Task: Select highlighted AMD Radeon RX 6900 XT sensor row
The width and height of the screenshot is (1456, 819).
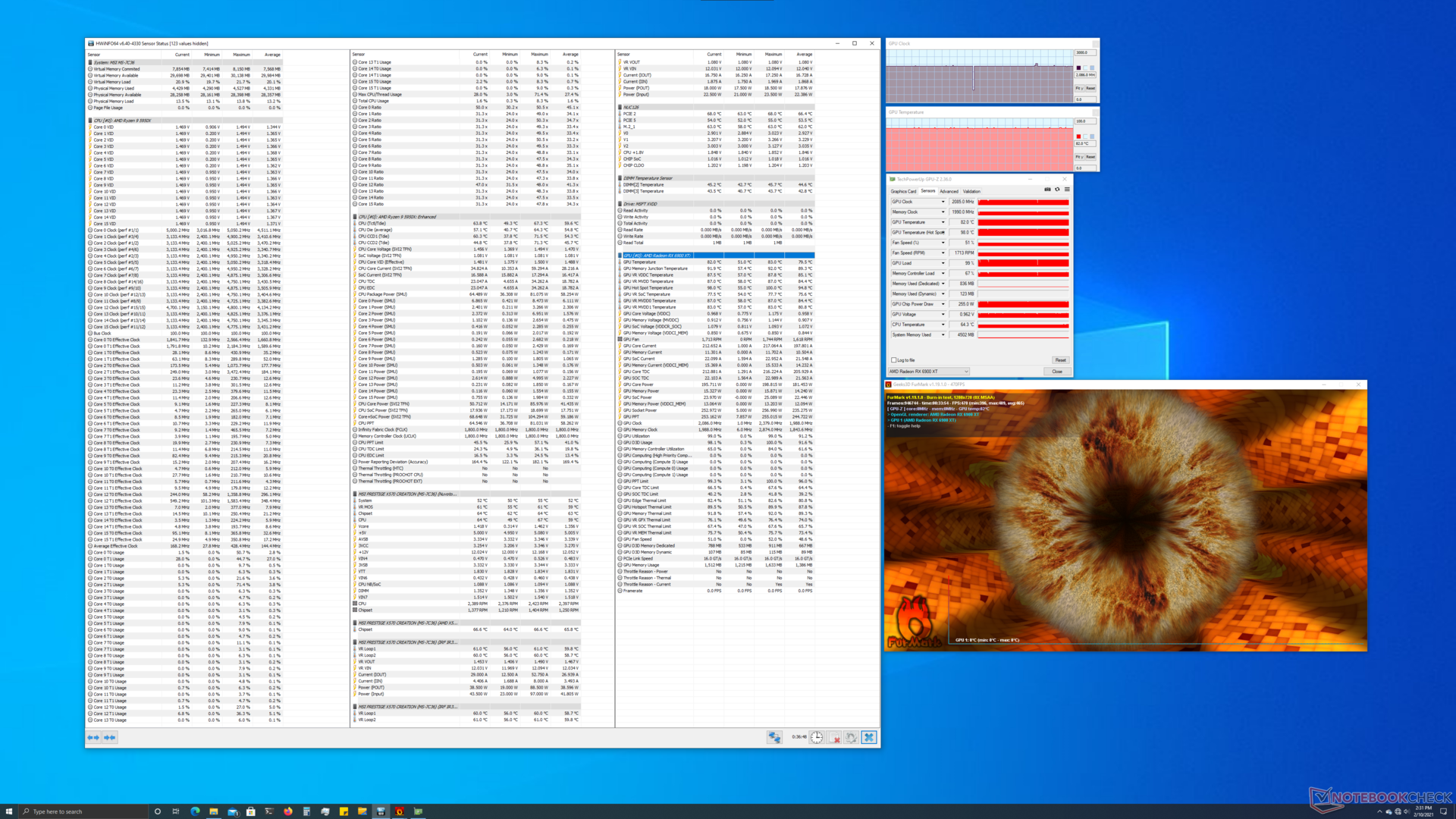Action: (717, 256)
